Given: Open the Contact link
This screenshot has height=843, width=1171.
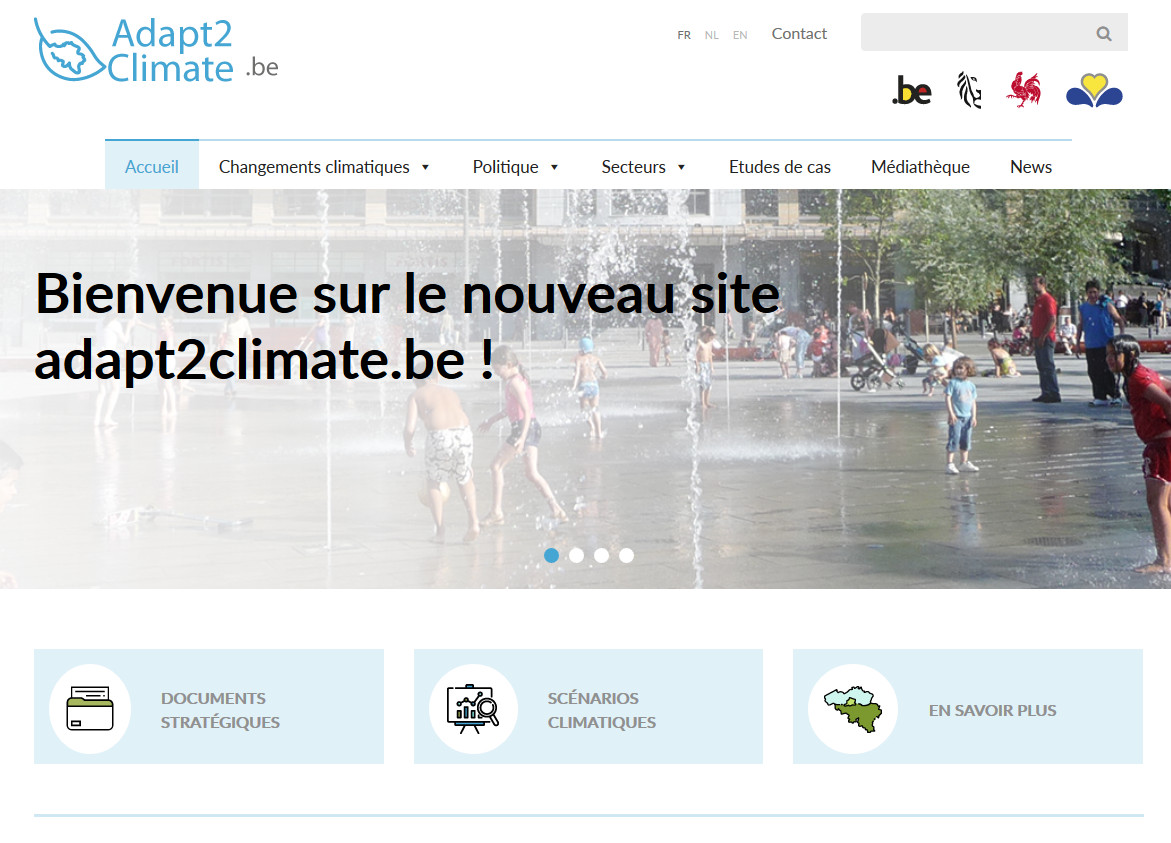Looking at the screenshot, I should (x=799, y=34).
